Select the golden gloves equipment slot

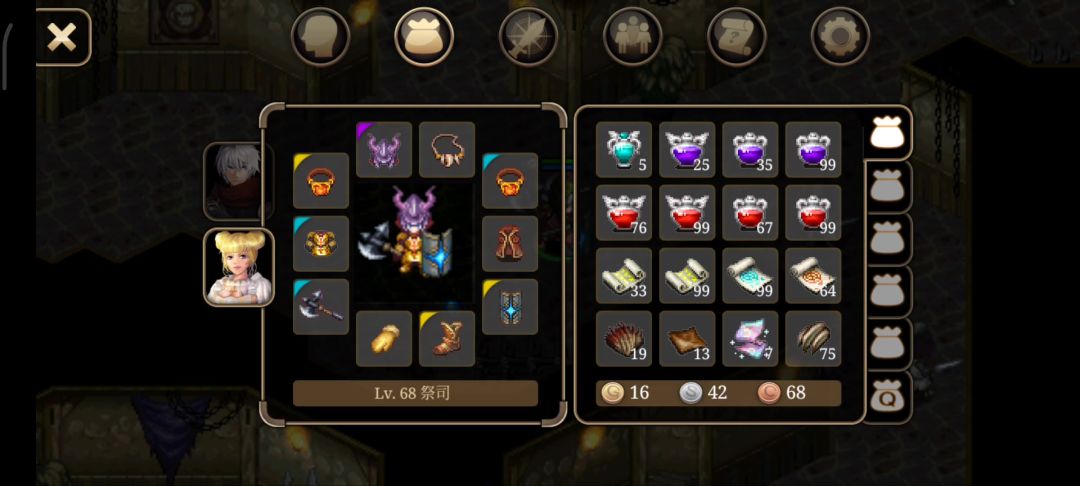(384, 339)
